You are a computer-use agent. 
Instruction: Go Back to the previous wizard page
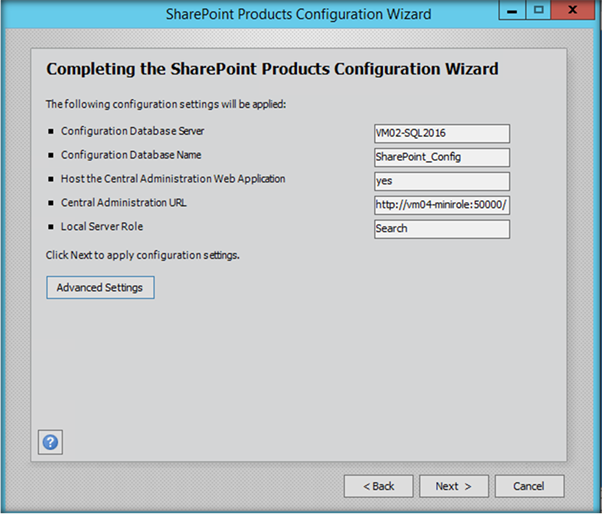378,486
